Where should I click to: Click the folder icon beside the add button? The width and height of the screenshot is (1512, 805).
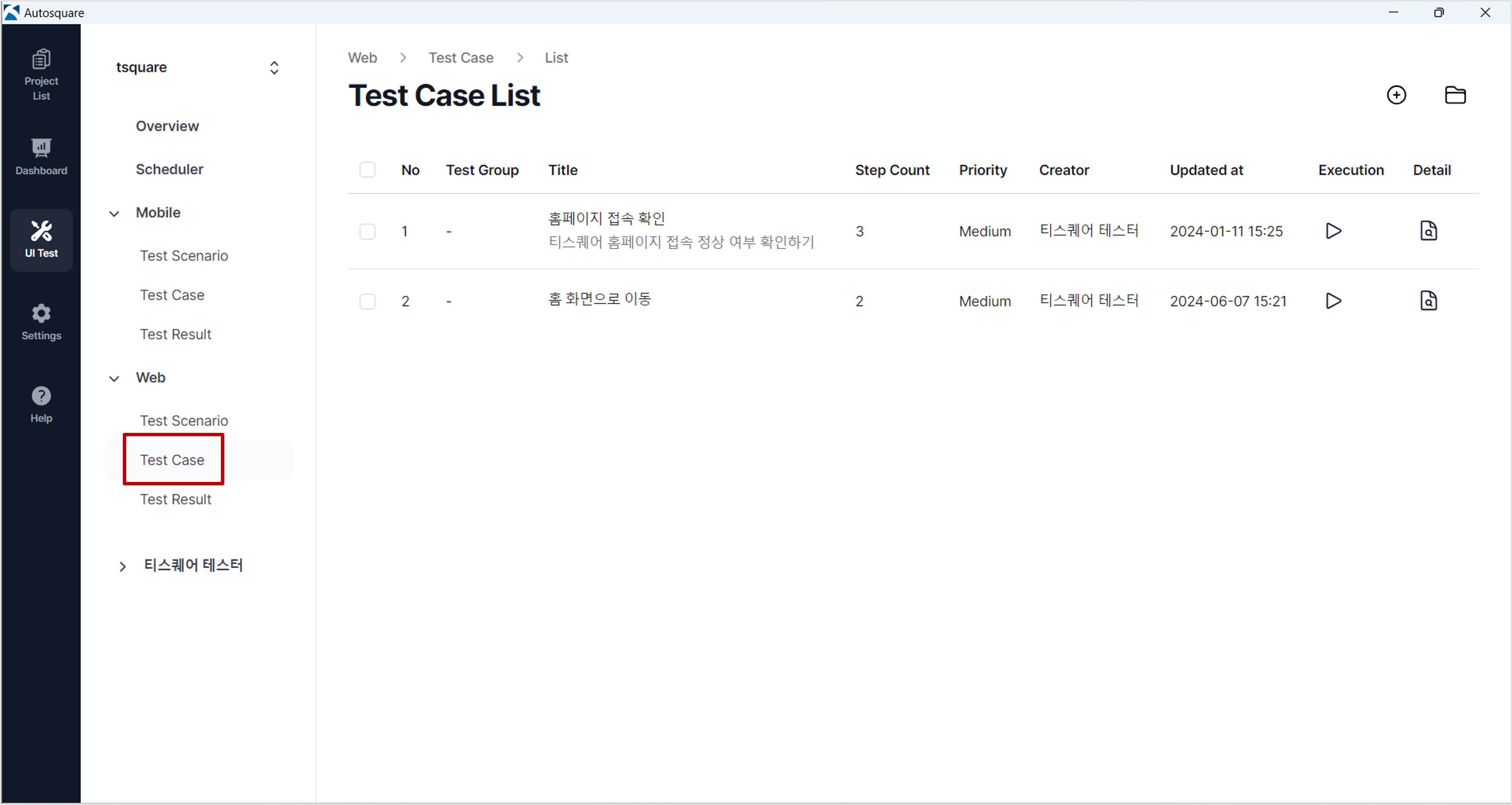click(1455, 95)
